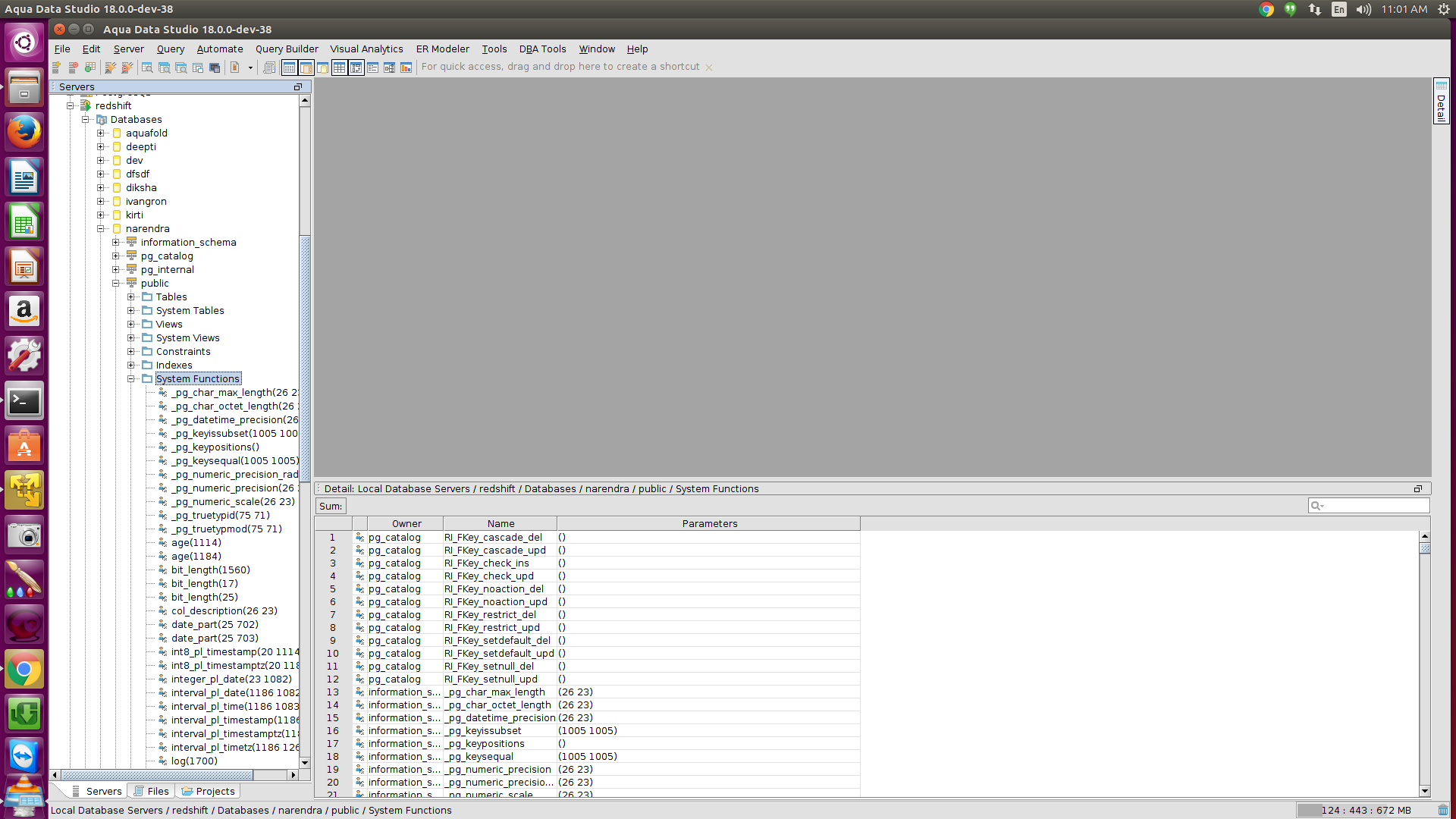Open the Query Analyzer toolbar icon
The width and height of the screenshot is (1456, 819).
(x=147, y=67)
